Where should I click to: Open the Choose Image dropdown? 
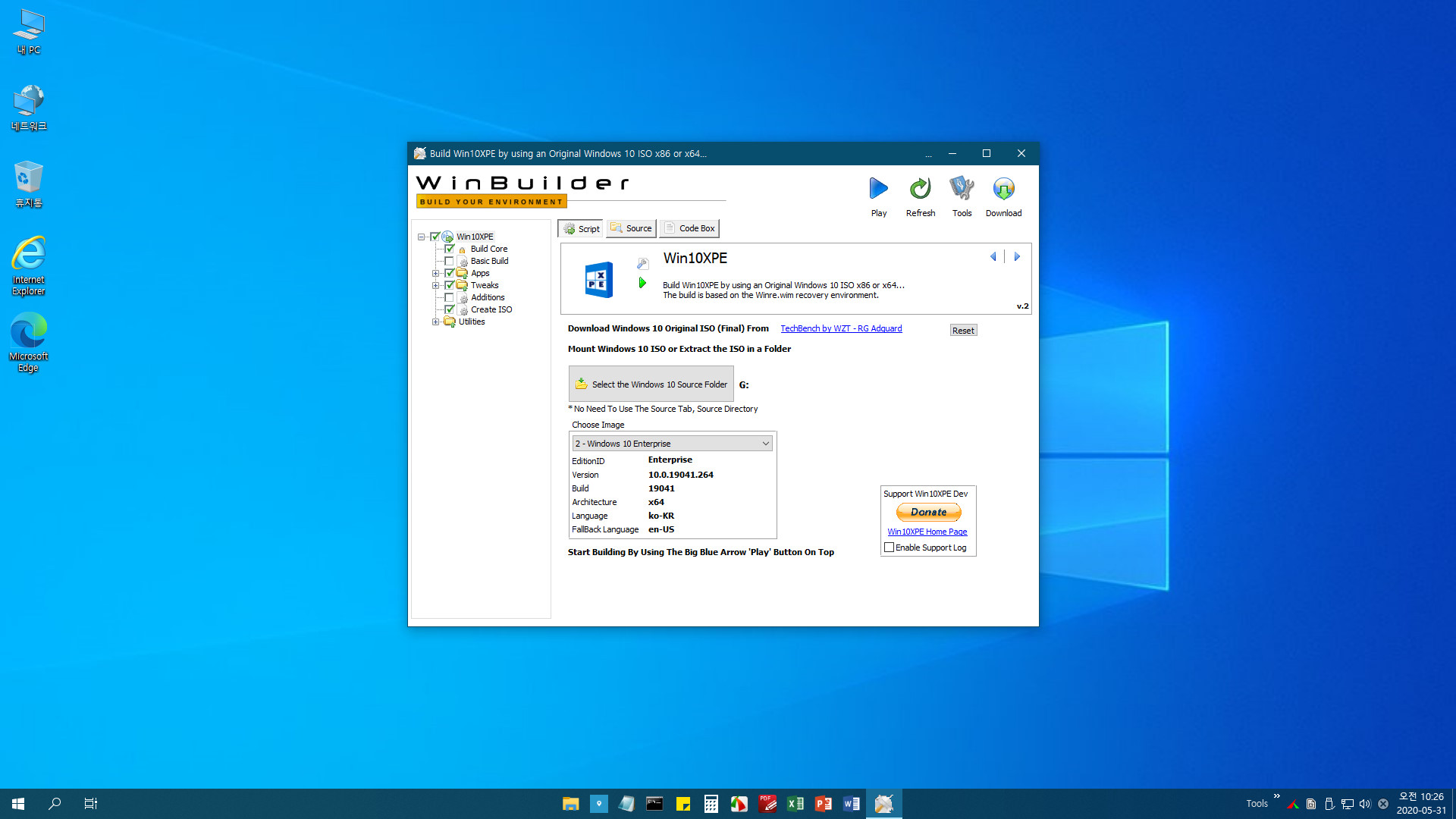[672, 444]
